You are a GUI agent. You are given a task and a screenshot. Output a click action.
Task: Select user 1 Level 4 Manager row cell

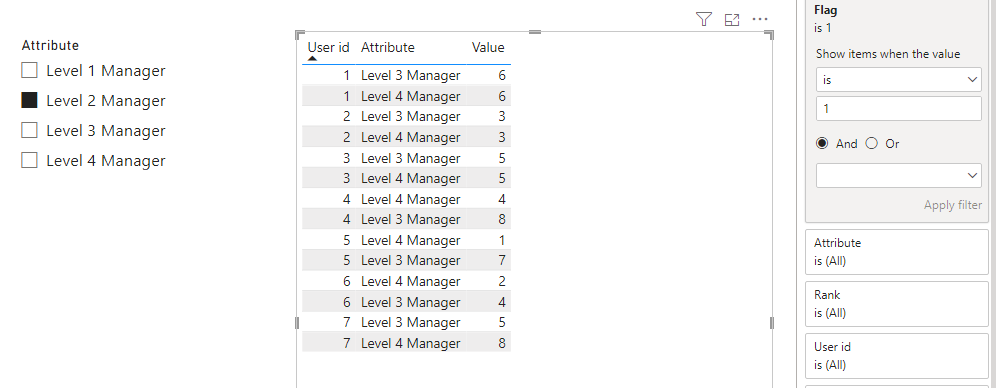coord(410,96)
